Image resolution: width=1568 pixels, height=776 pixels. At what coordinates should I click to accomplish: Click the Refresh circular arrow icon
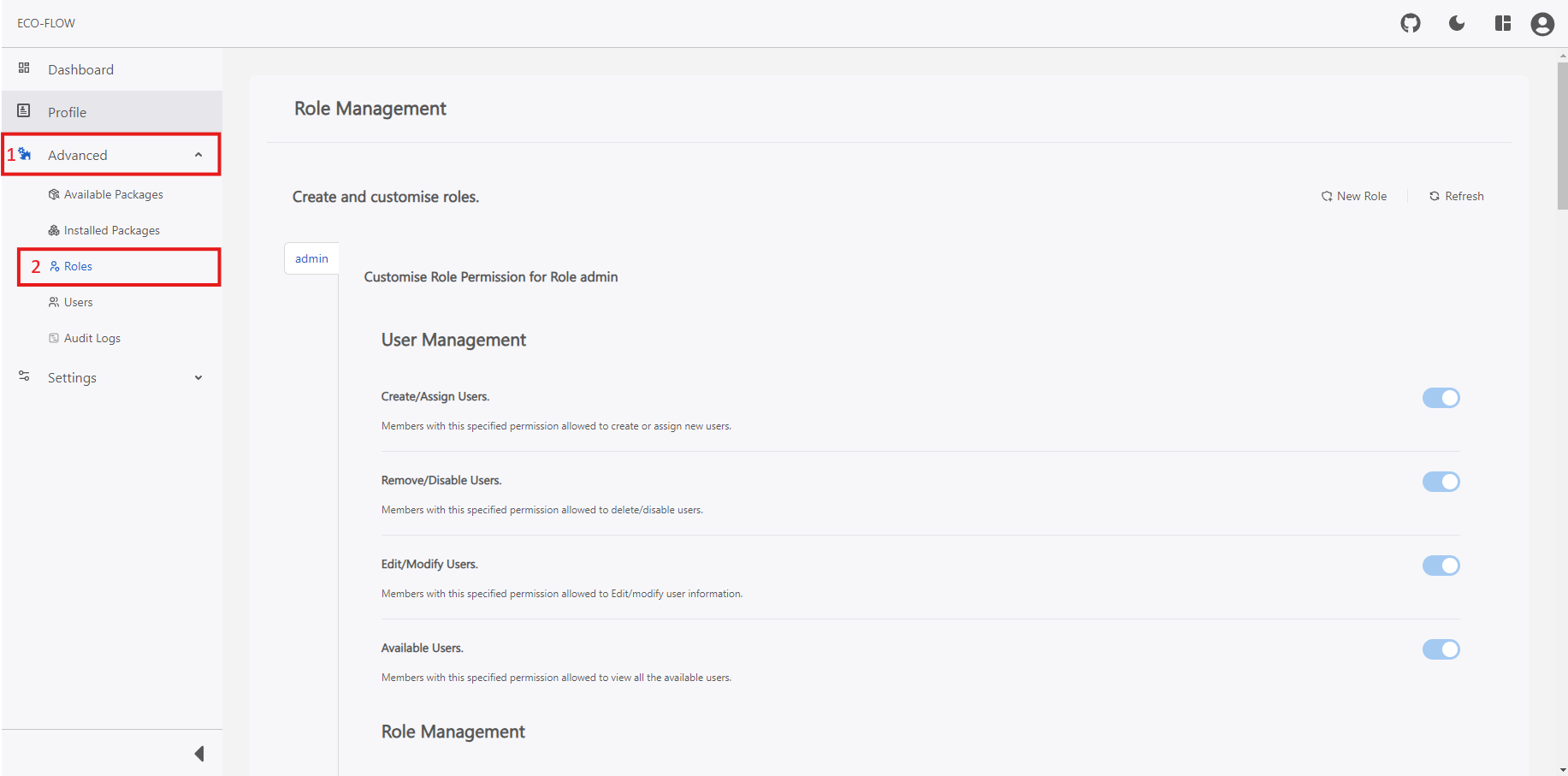click(x=1435, y=196)
